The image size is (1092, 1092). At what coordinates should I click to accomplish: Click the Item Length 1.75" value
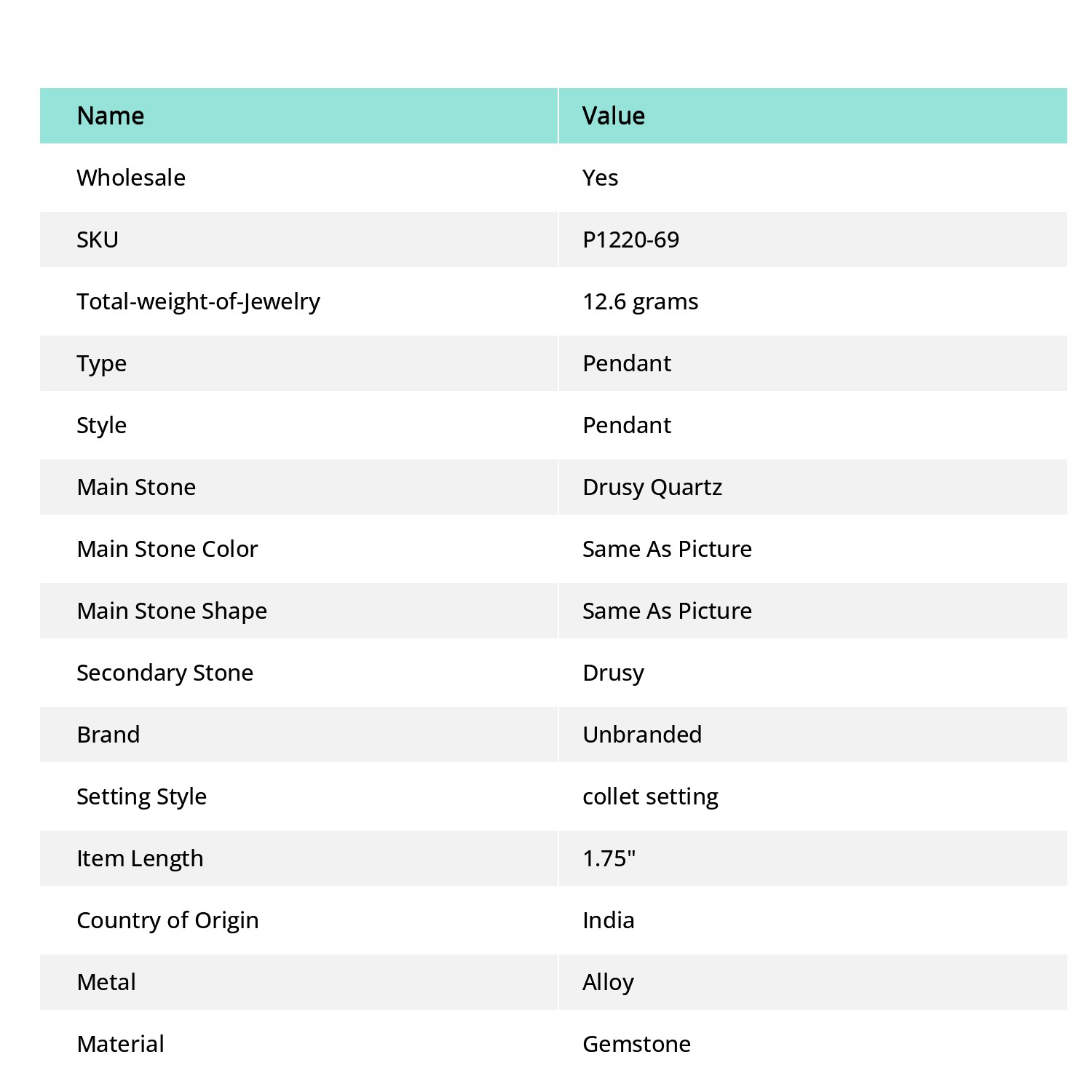[x=609, y=858]
